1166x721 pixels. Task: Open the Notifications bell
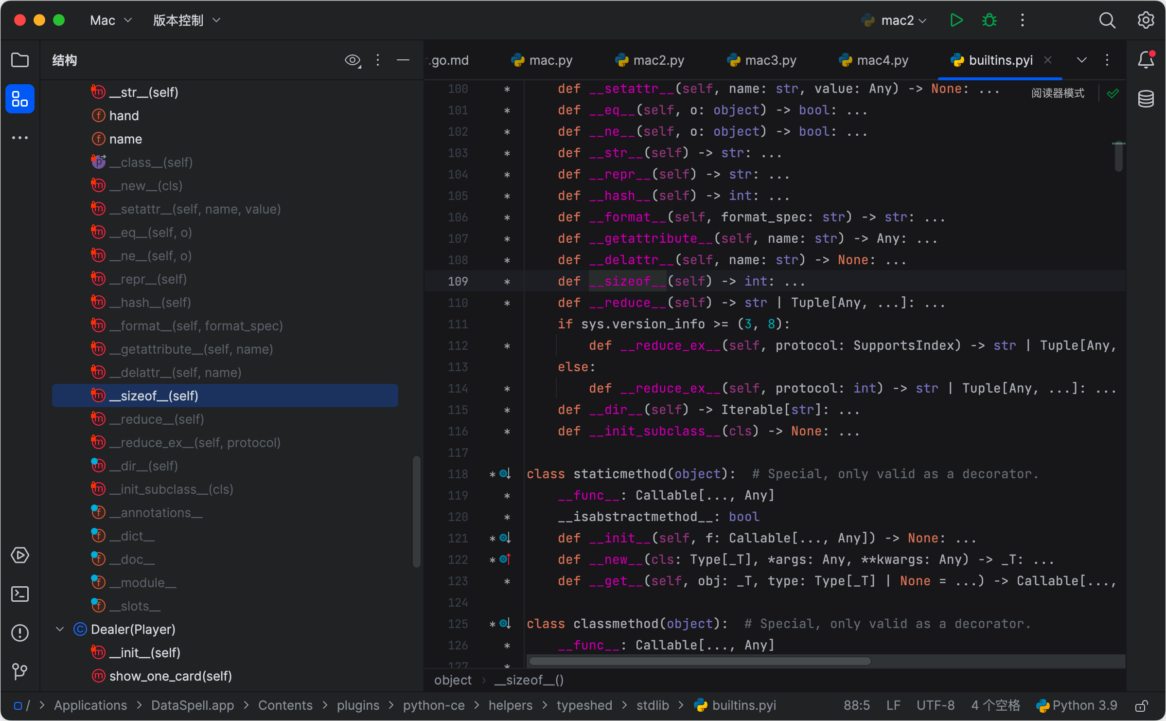[1146, 59]
